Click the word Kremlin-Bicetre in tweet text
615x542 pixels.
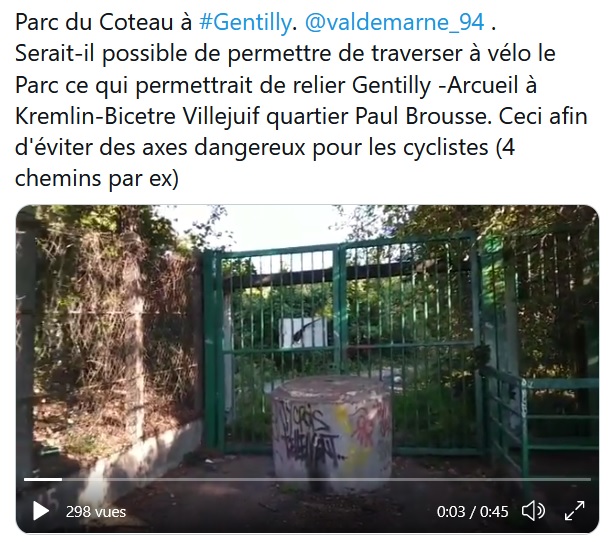(95, 116)
